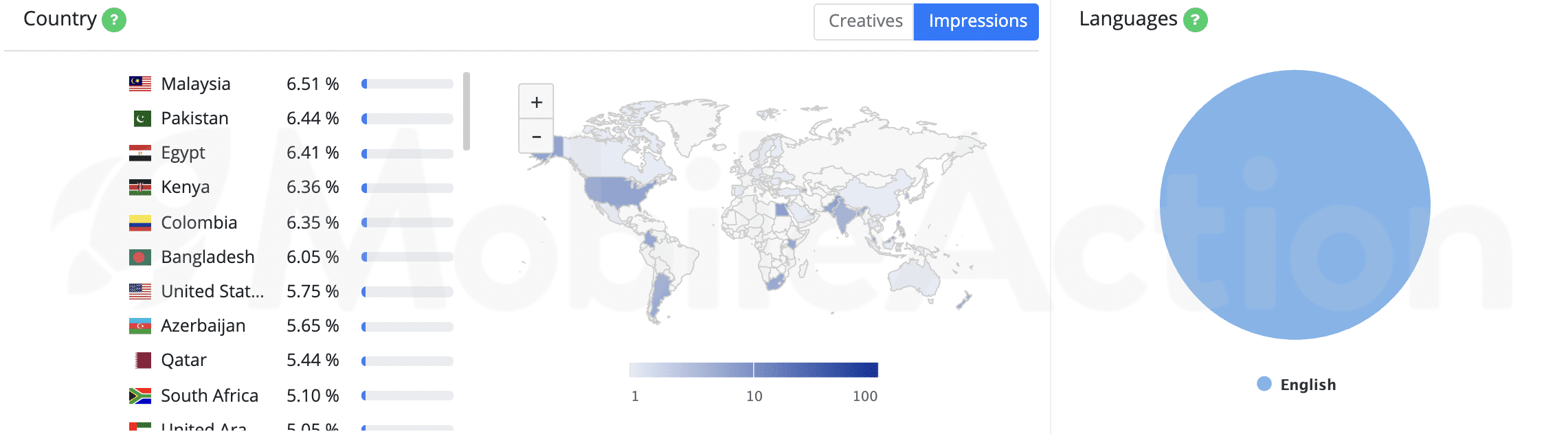This screenshot has height=434, width=1568.
Task: Zoom out on the world map
Action: (x=537, y=136)
